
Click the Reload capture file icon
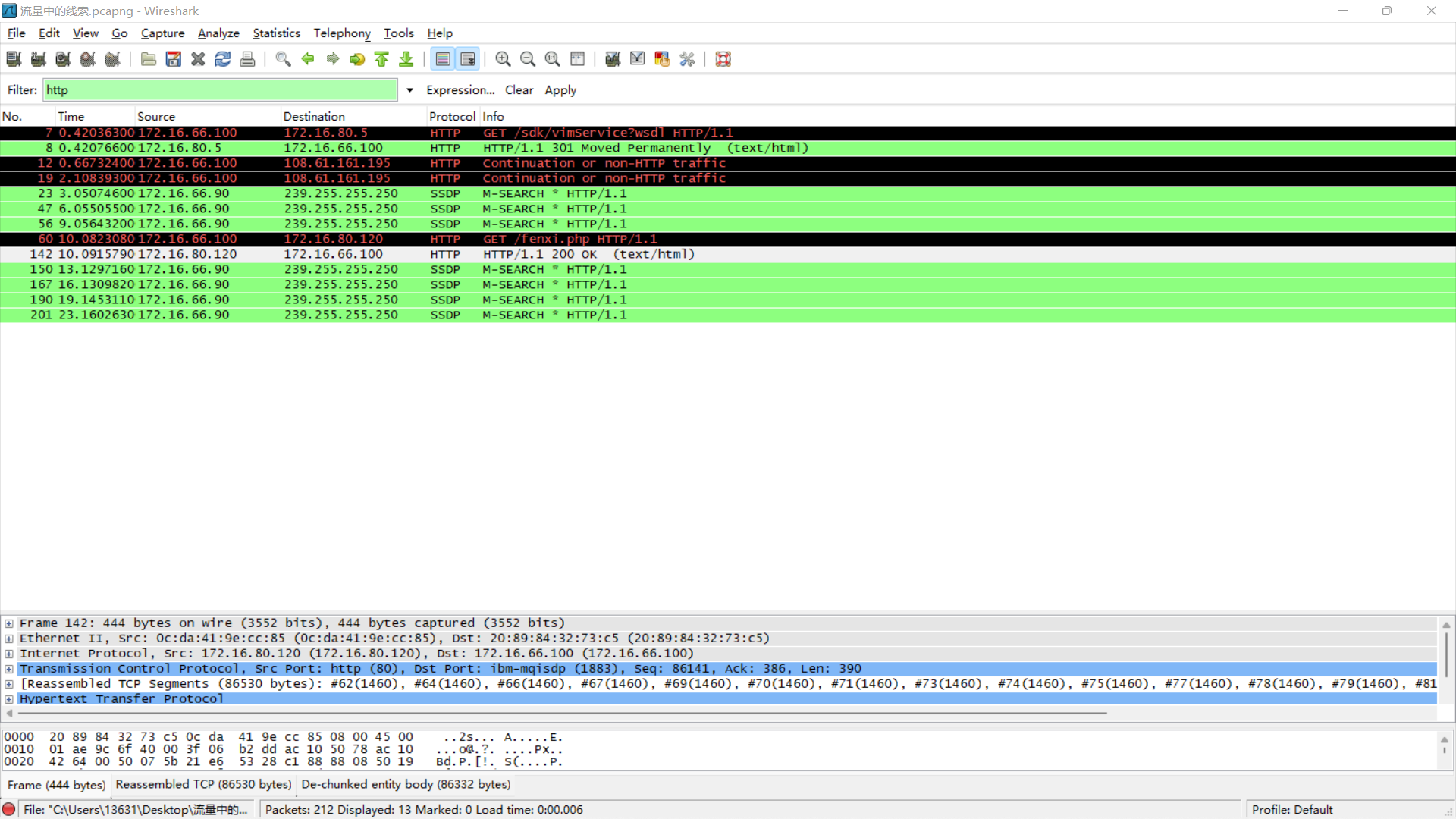coord(222,59)
